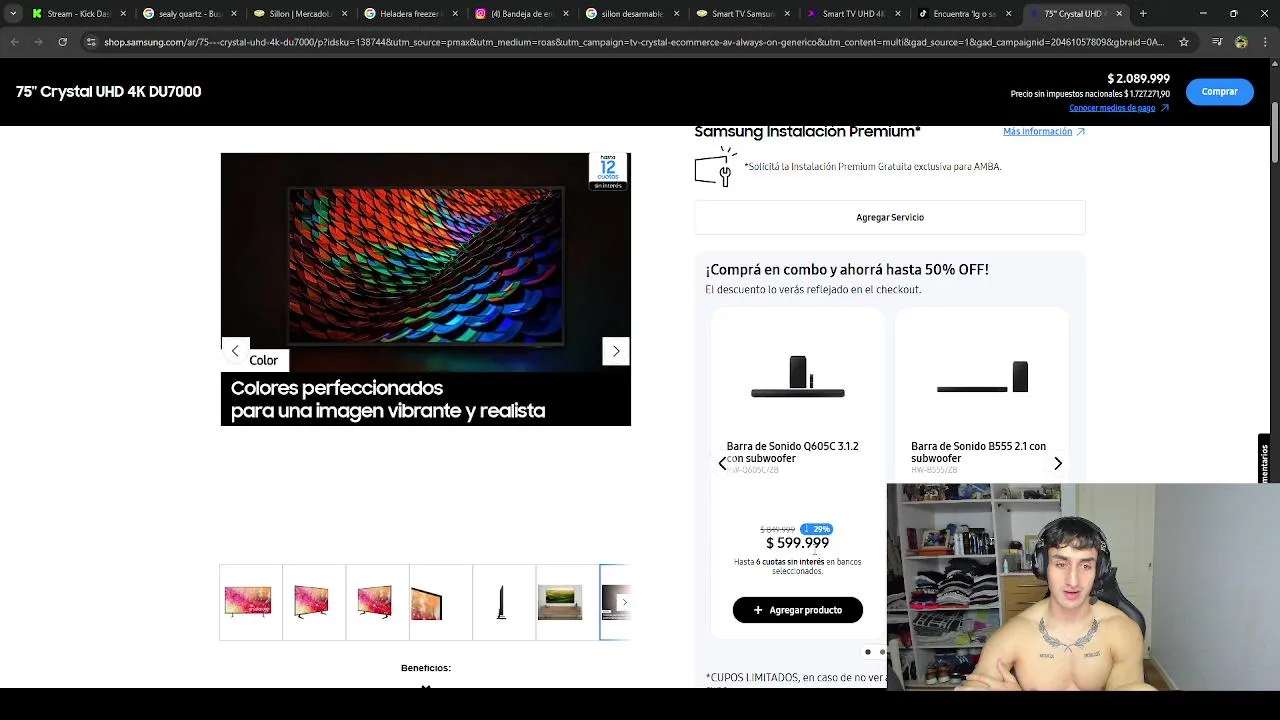Viewport: 1280px width, 720px height.
Task: Minimize the browser window
Action: click(1203, 14)
